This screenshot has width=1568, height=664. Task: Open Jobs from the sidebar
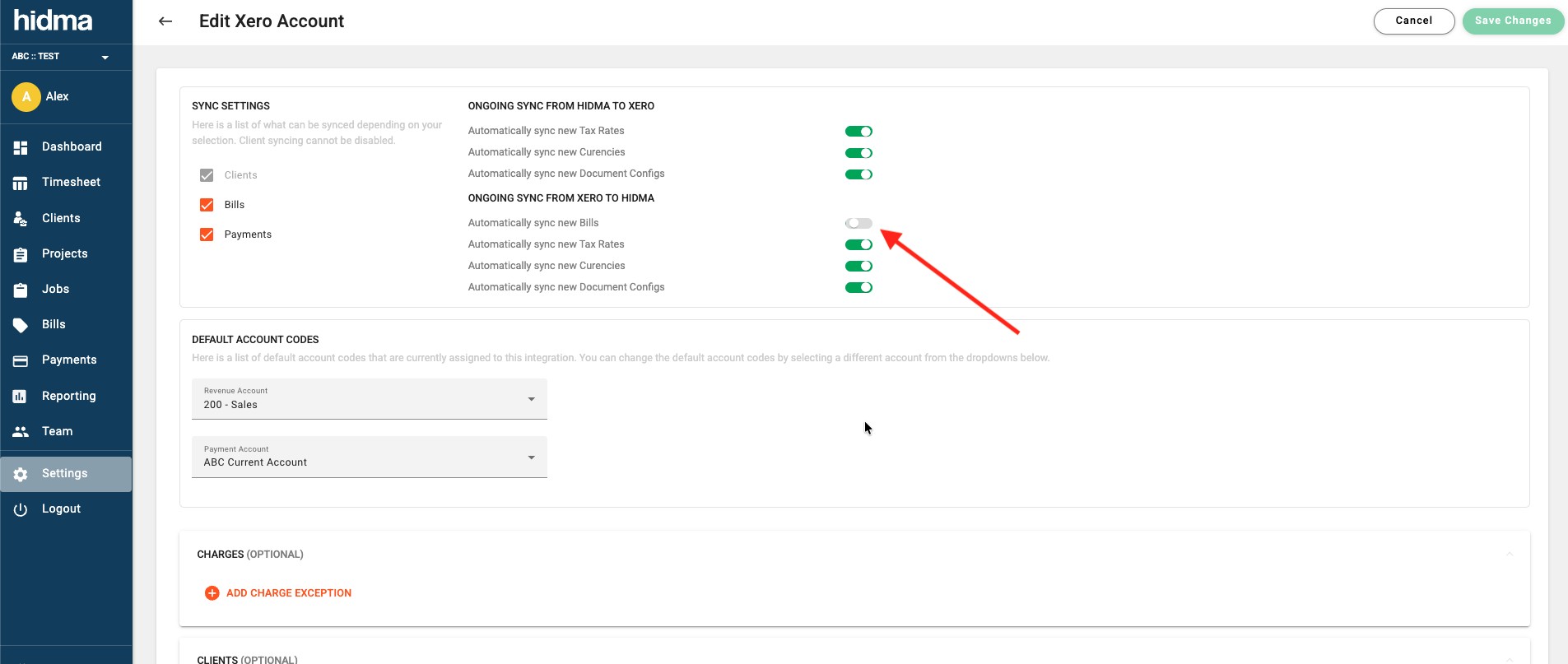click(66, 289)
